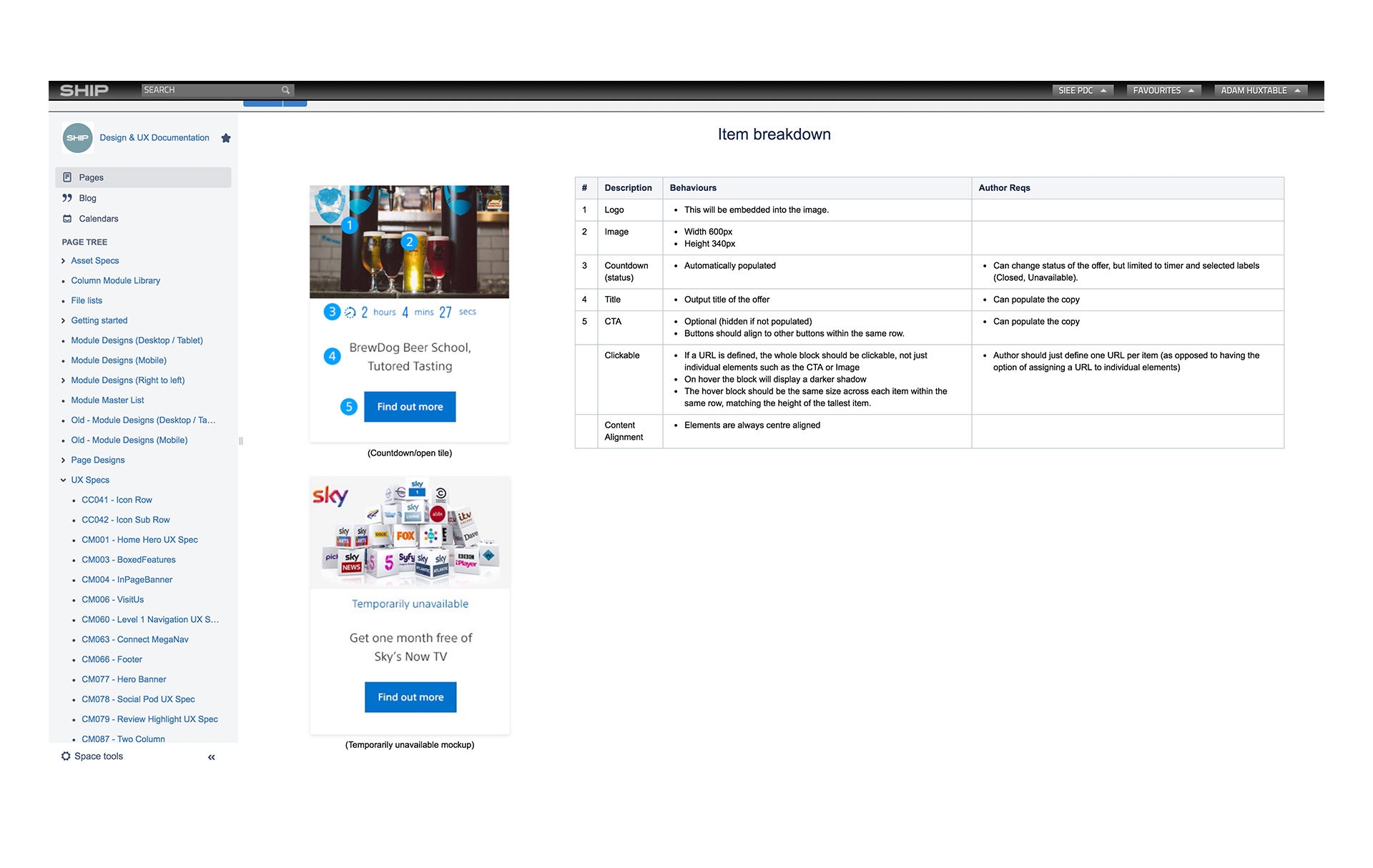Click the Temporarily unavailable status text

pyautogui.click(x=410, y=604)
